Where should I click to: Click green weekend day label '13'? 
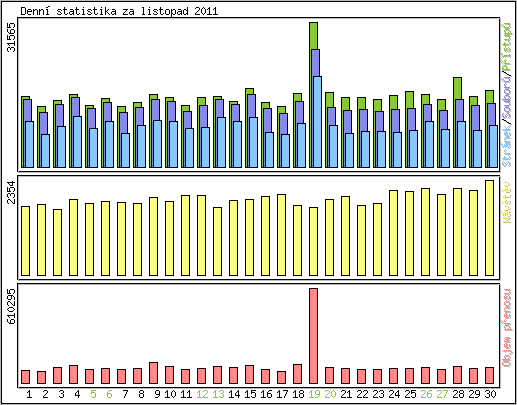click(x=218, y=394)
